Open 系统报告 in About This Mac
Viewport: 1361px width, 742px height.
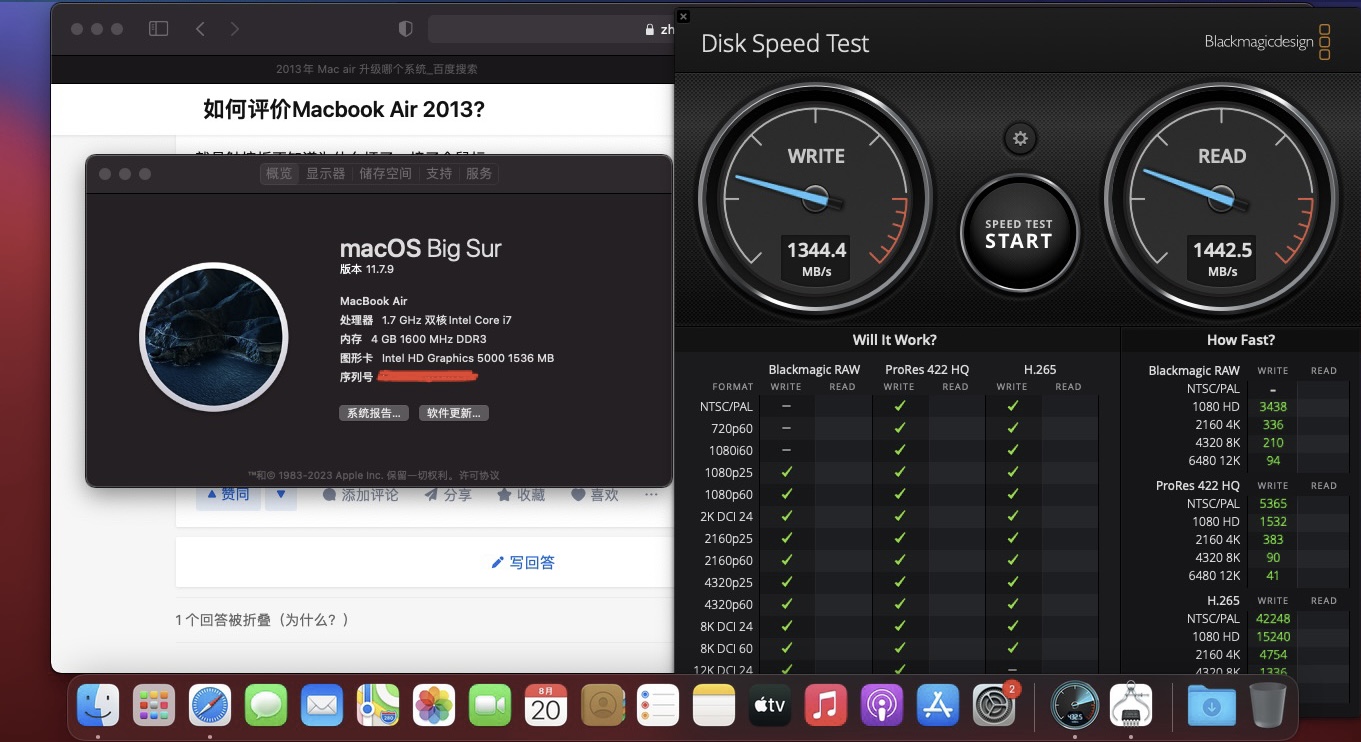click(x=374, y=413)
